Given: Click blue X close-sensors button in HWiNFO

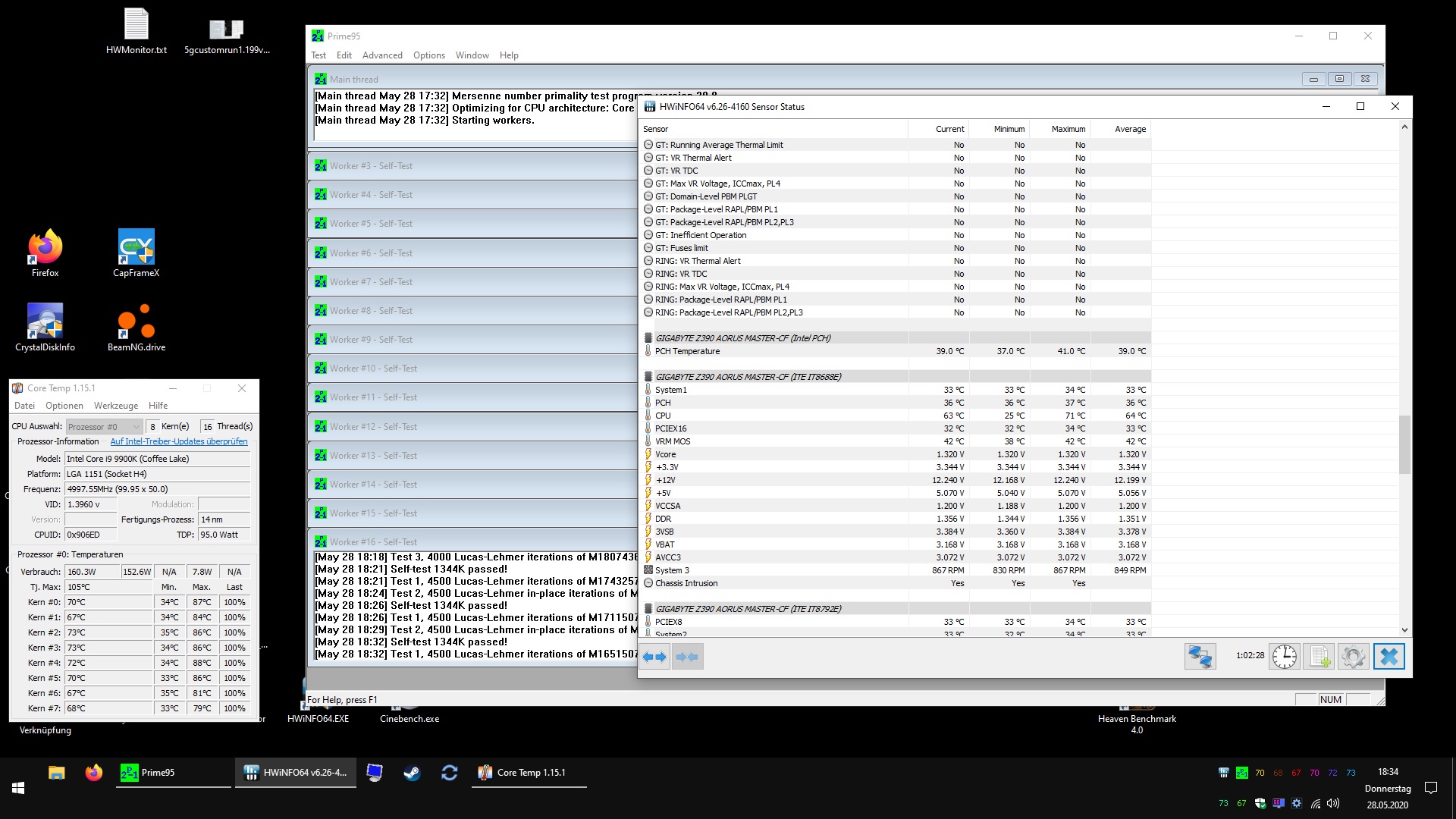Looking at the screenshot, I should click(1389, 657).
